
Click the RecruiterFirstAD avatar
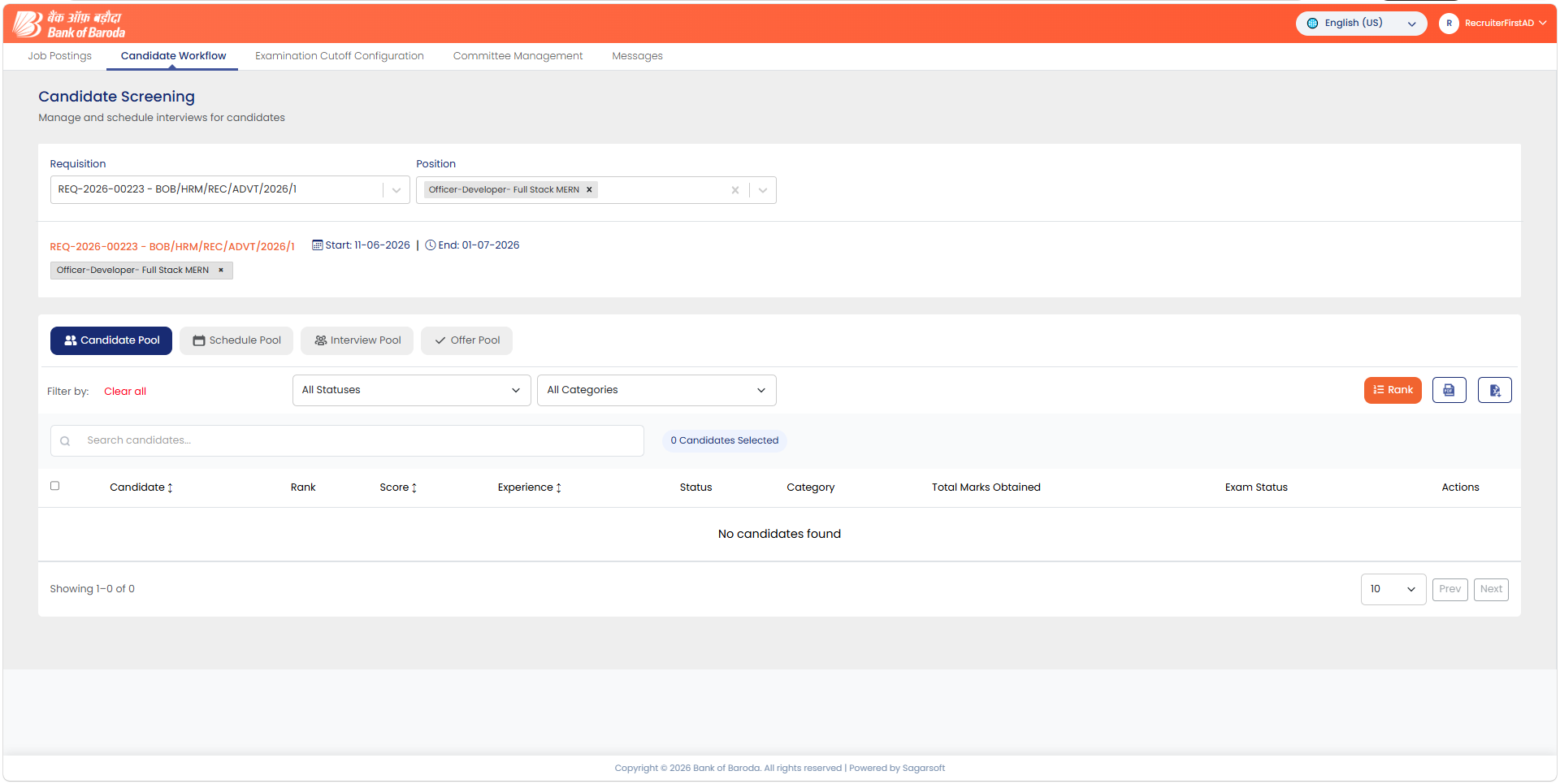(x=1449, y=24)
